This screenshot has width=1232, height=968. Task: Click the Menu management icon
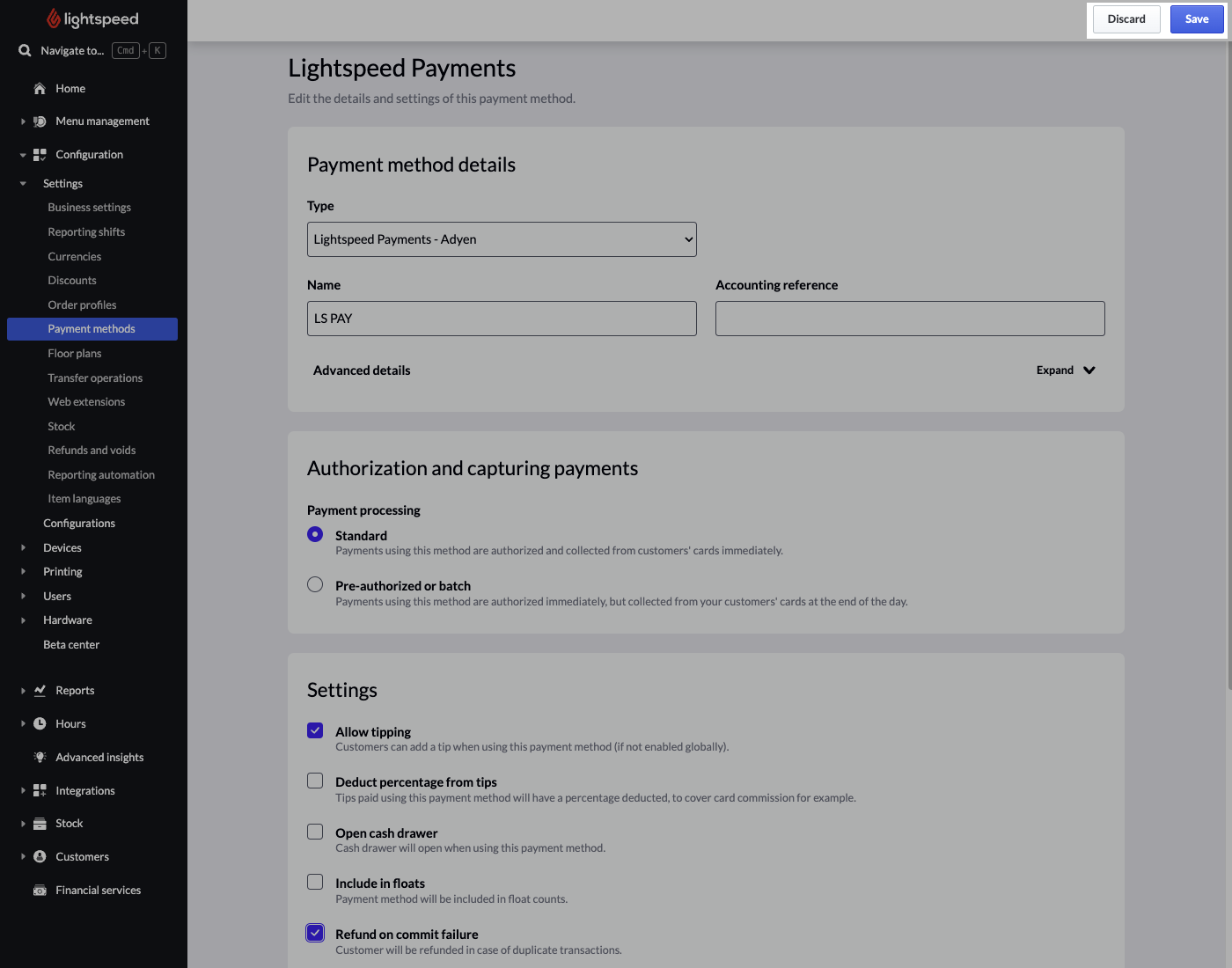click(x=40, y=121)
